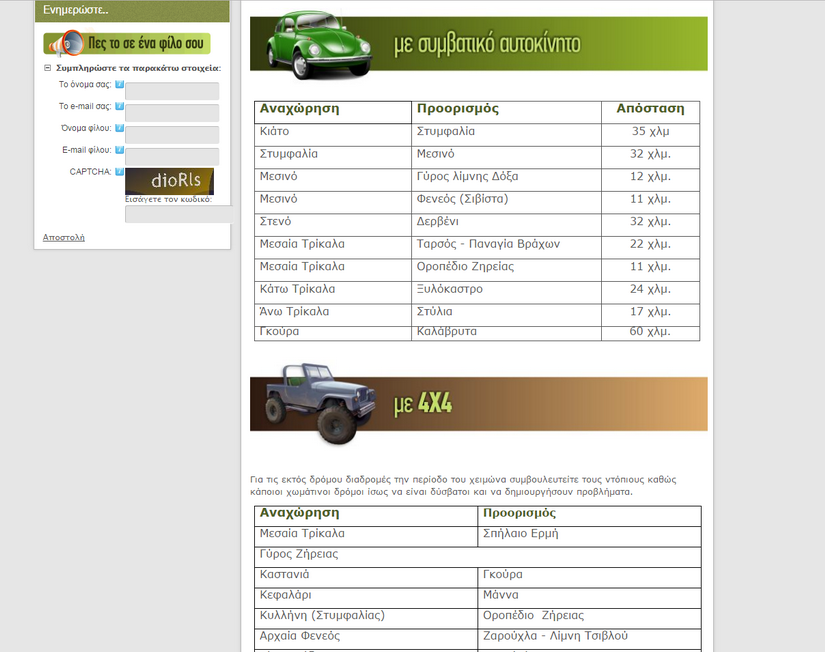Collapse the "Συμπληρώστε τα παρακάτω στοιχεία" section
This screenshot has width=825, height=652.
[45, 65]
